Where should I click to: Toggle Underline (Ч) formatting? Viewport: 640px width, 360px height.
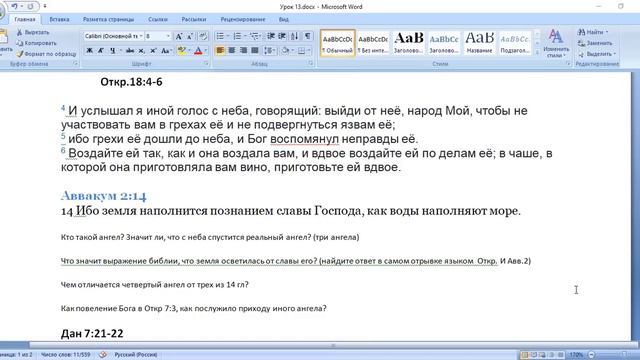pyautogui.click(x=112, y=51)
